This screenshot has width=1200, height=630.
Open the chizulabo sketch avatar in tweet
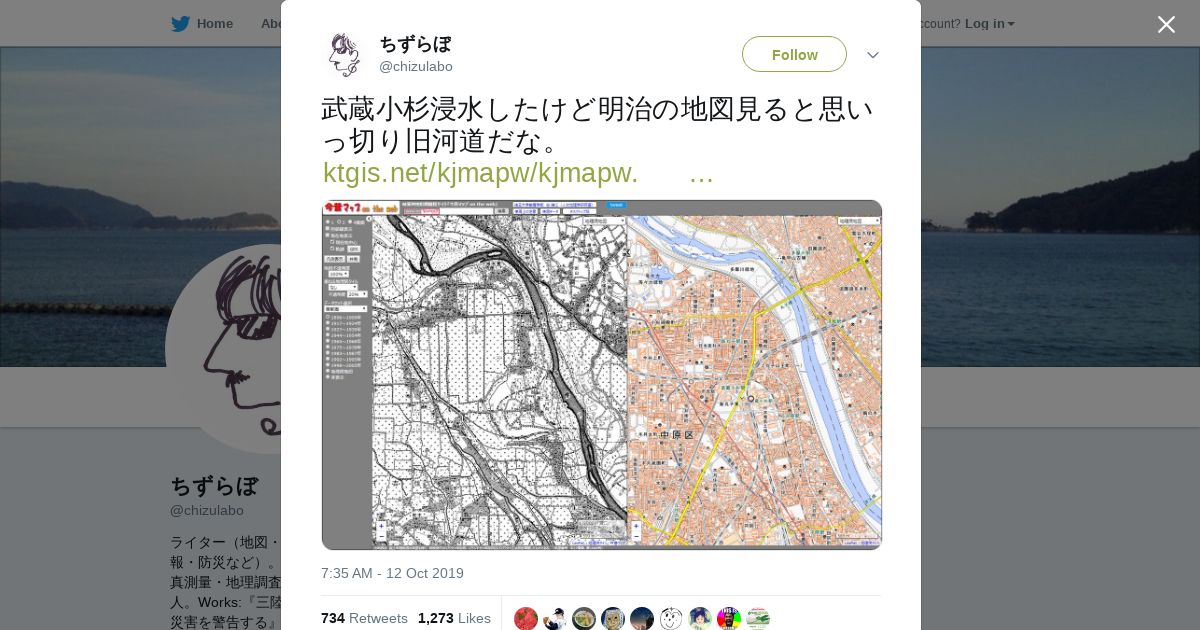point(343,54)
